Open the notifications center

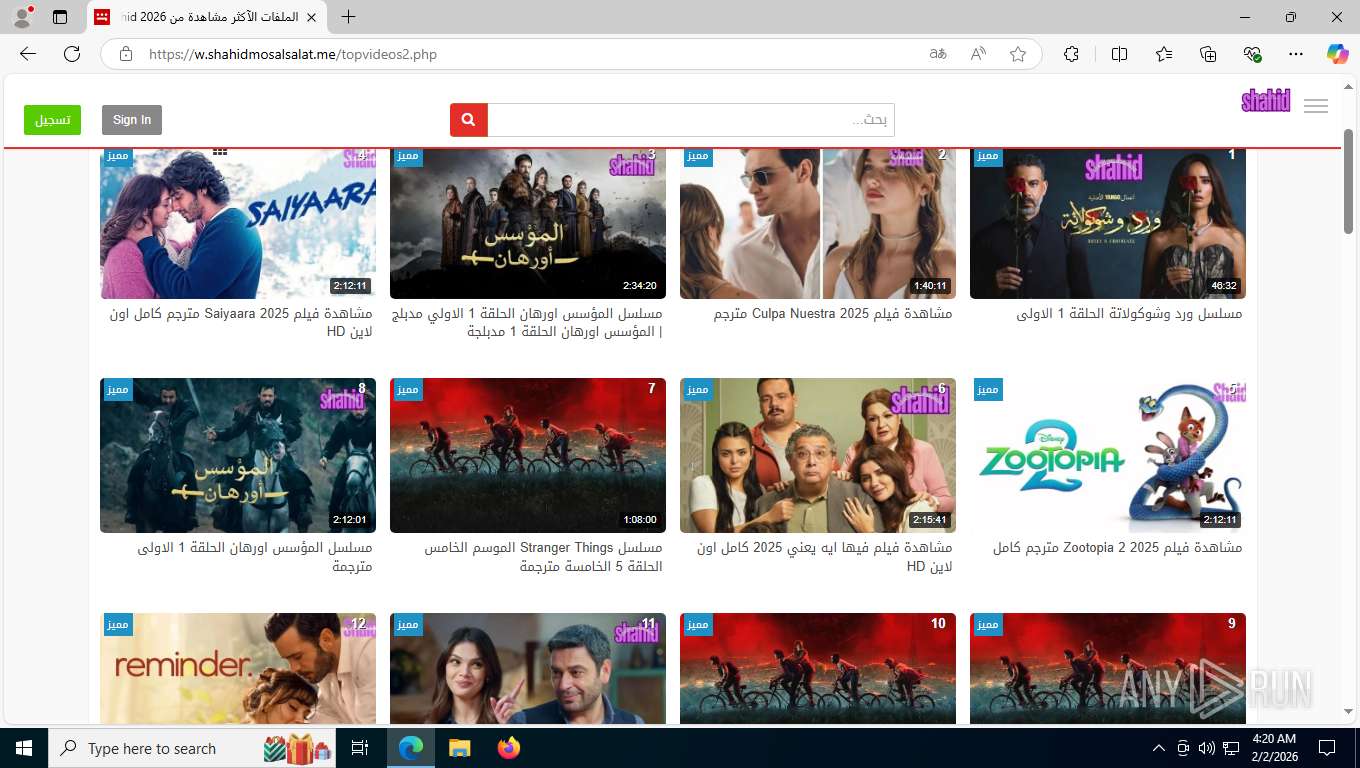1326,748
